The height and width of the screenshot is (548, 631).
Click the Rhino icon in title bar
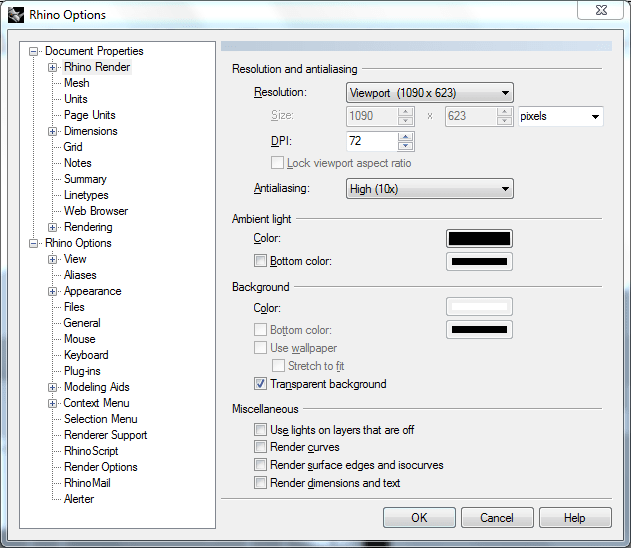(x=17, y=15)
